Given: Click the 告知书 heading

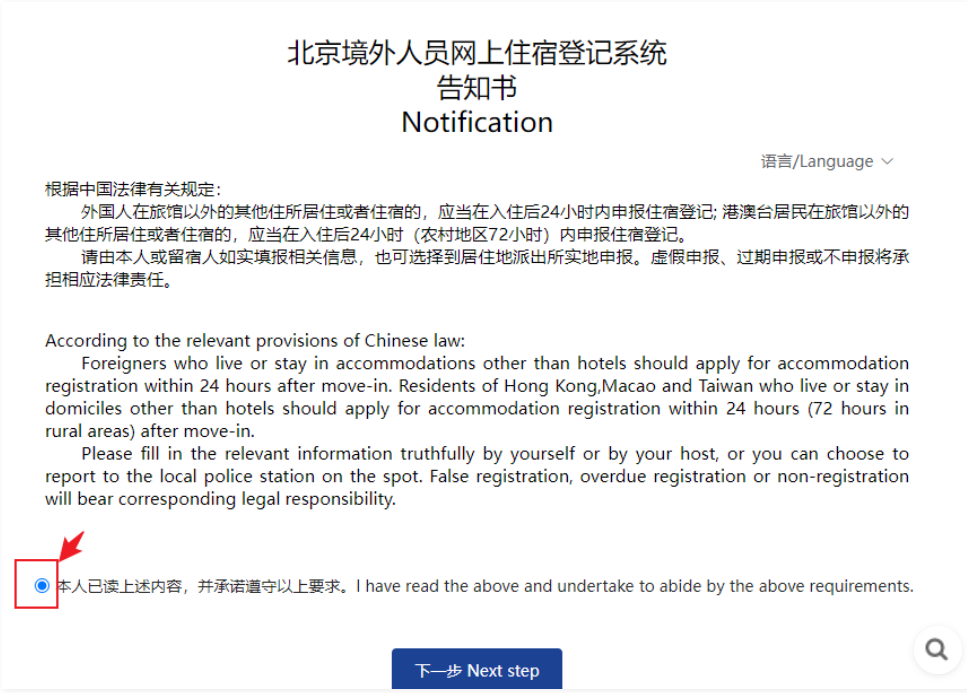Looking at the screenshot, I should (477, 87).
